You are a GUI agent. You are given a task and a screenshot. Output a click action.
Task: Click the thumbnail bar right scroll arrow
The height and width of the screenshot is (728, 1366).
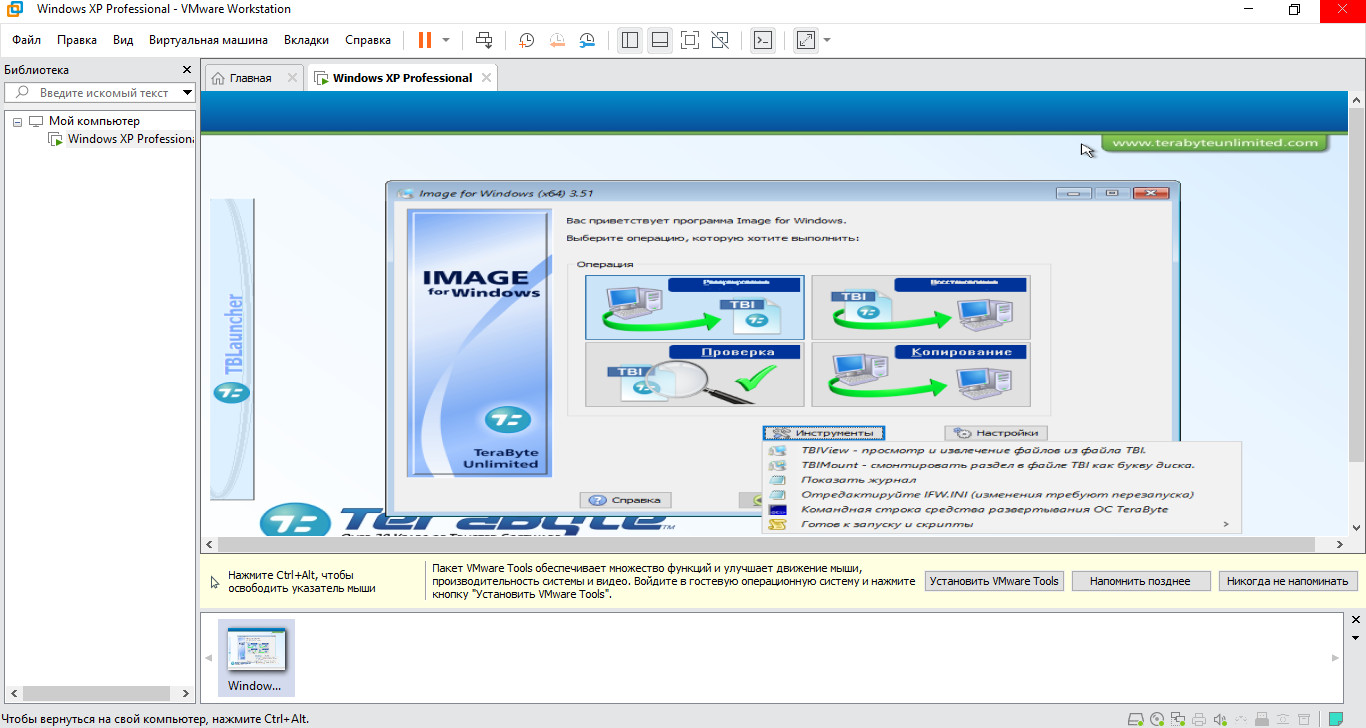[x=1335, y=658]
